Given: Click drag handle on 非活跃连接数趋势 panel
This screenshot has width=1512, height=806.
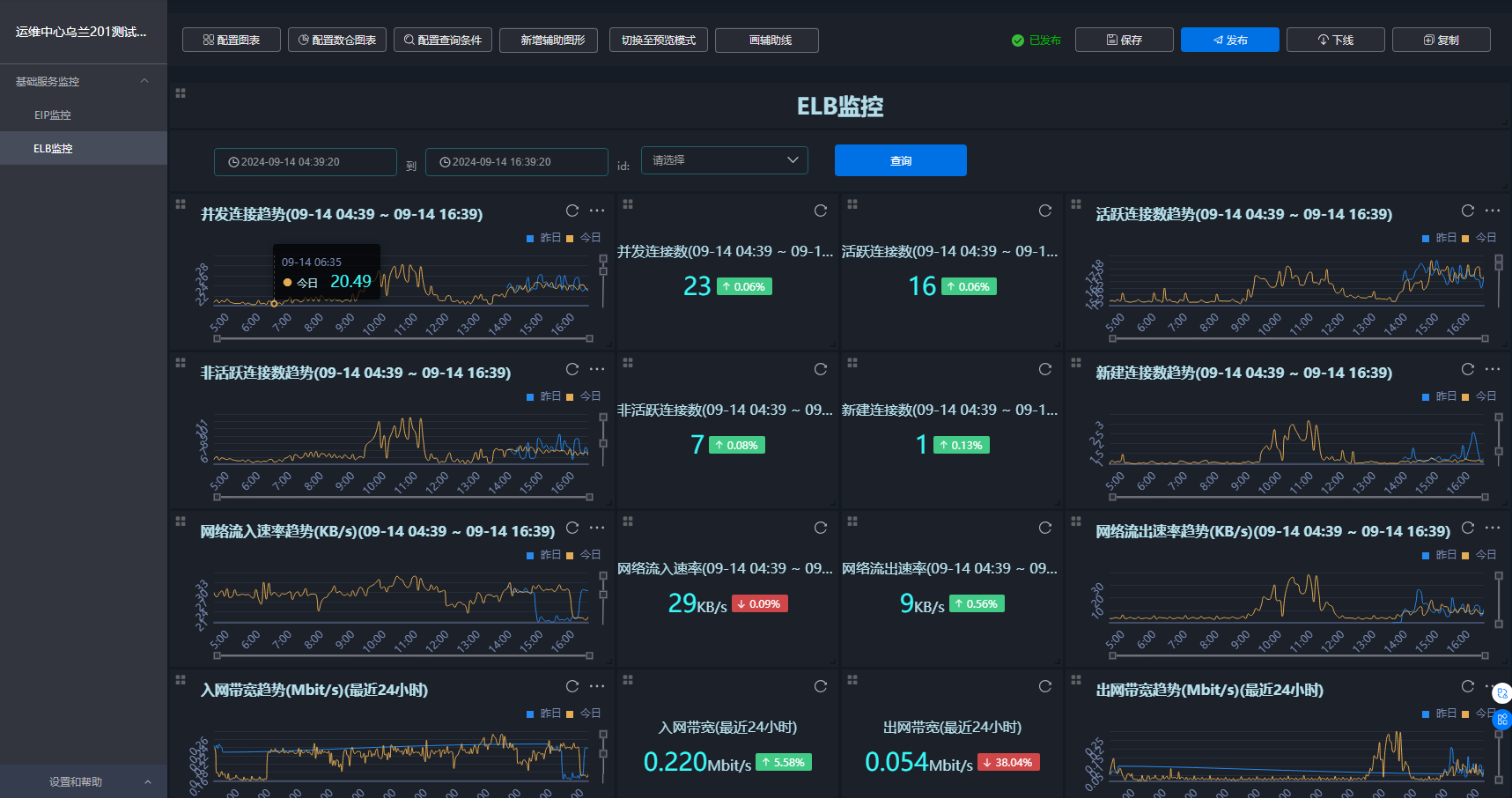Looking at the screenshot, I should point(181,363).
